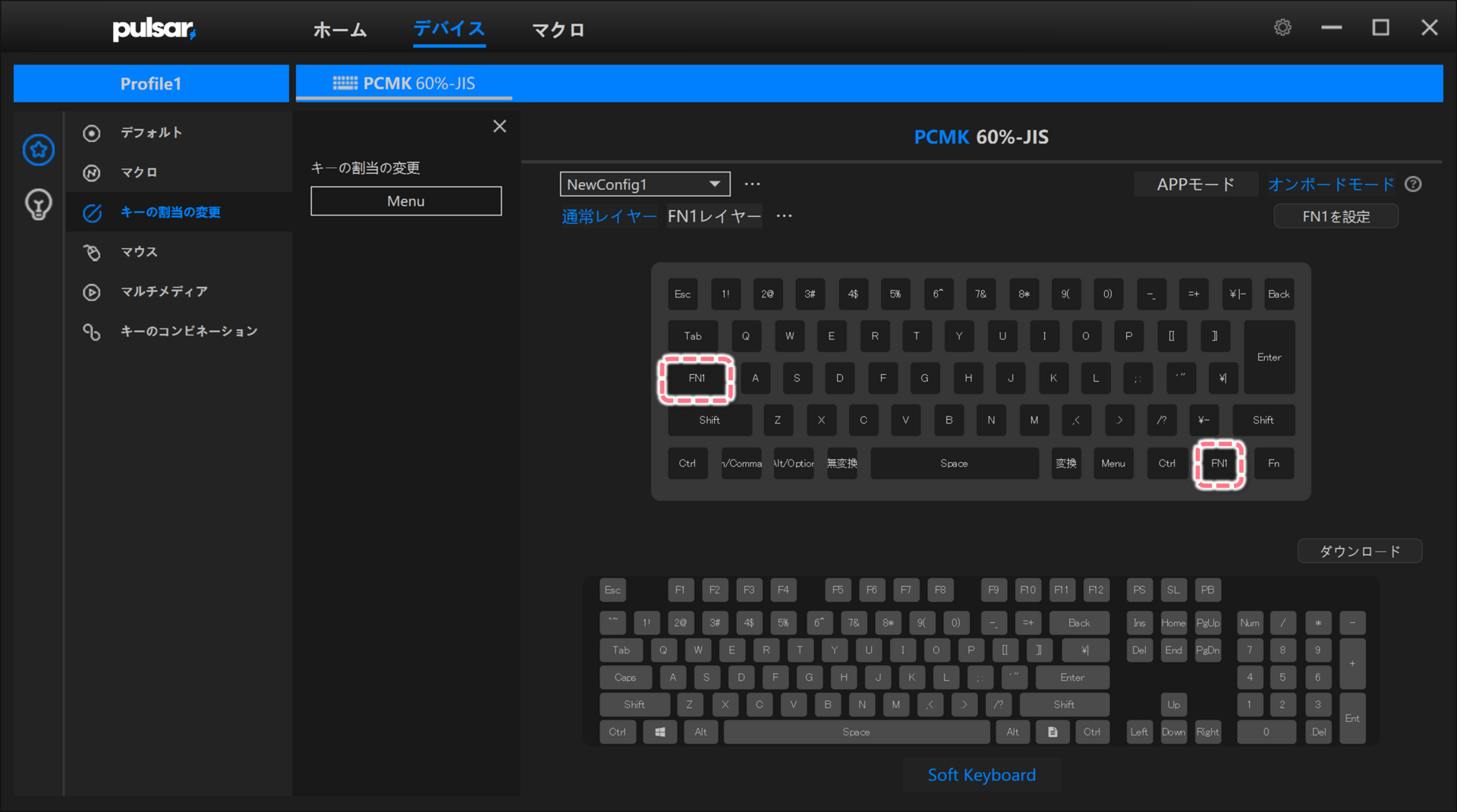Click the pulsar logo

click(x=154, y=30)
